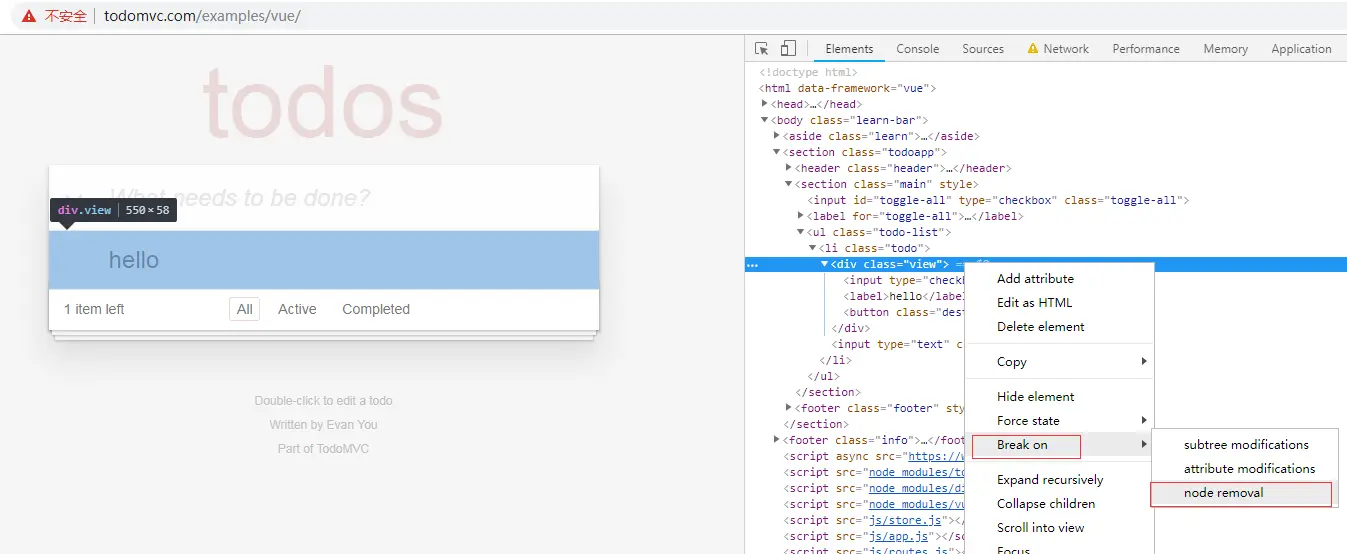Select the Completed filter link
This screenshot has height=554, width=1347.
376,309
